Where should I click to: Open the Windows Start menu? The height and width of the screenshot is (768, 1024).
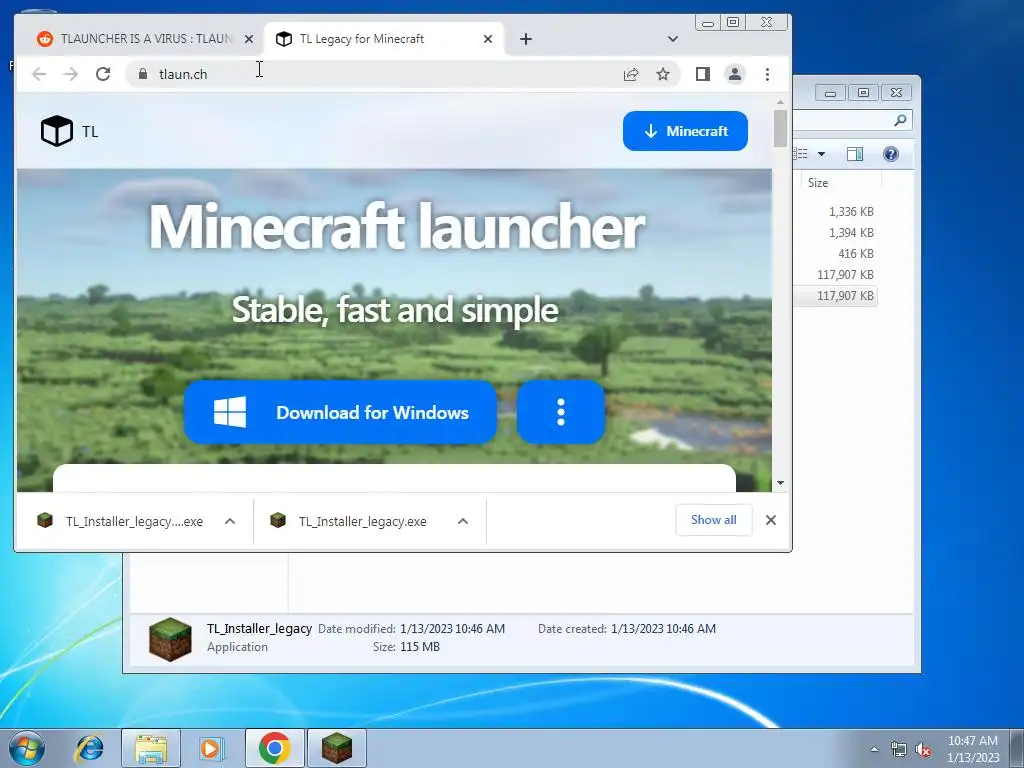point(27,748)
